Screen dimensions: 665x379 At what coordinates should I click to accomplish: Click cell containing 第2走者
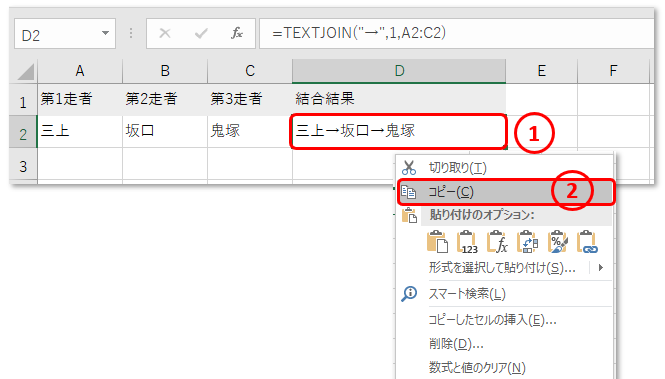tap(165, 100)
